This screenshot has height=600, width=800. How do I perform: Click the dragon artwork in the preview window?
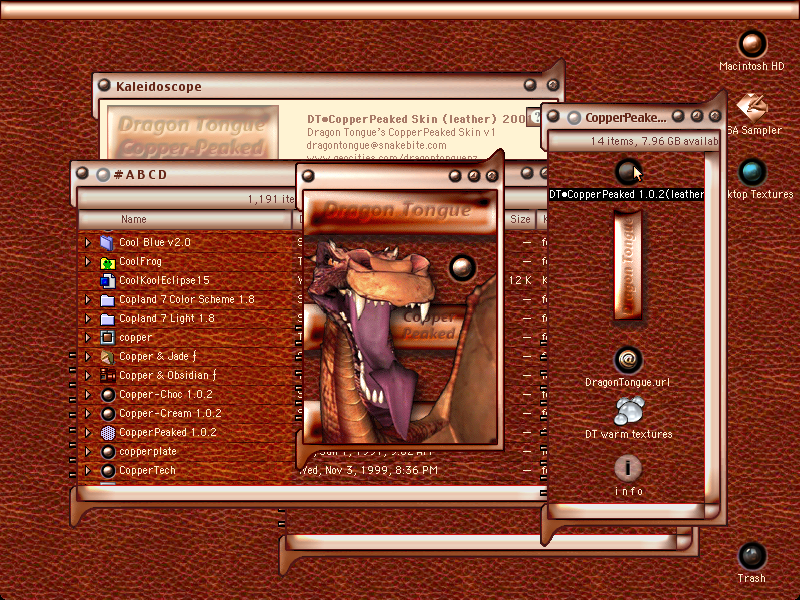(378, 339)
